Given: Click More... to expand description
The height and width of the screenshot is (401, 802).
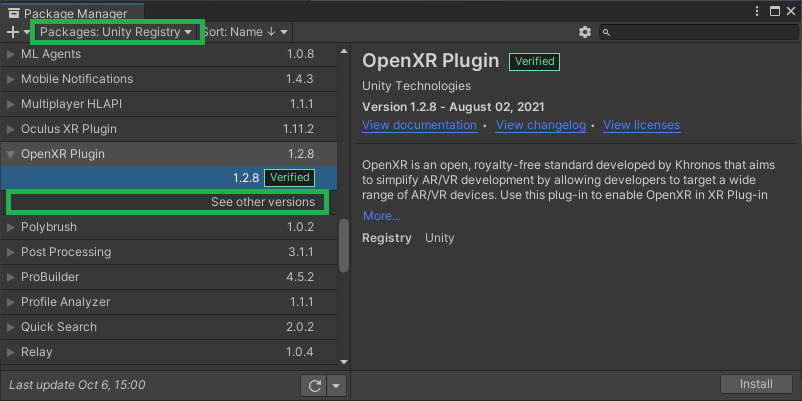Looking at the screenshot, I should tap(382, 216).
